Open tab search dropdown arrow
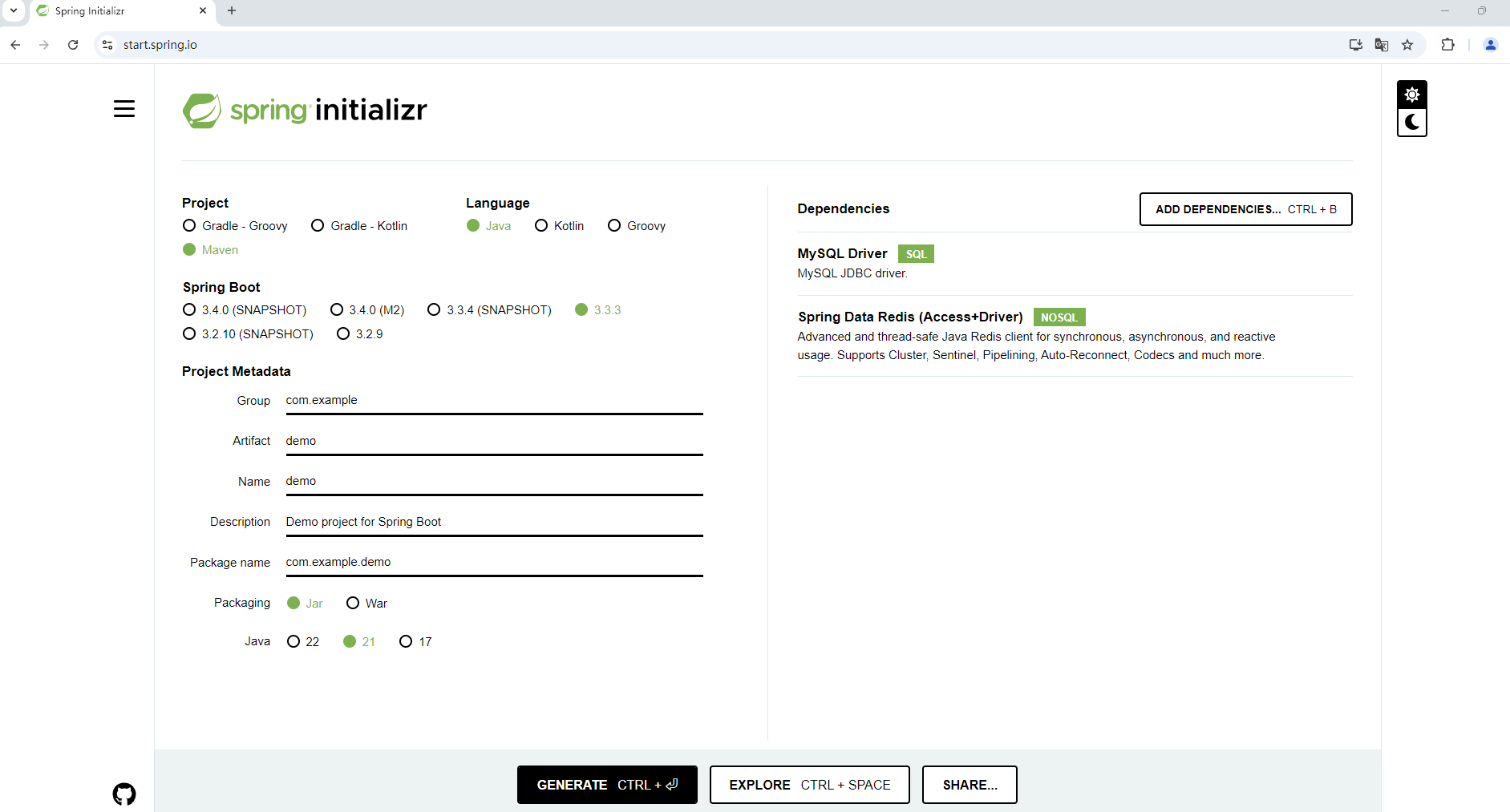This screenshot has width=1510, height=812. 14,10
